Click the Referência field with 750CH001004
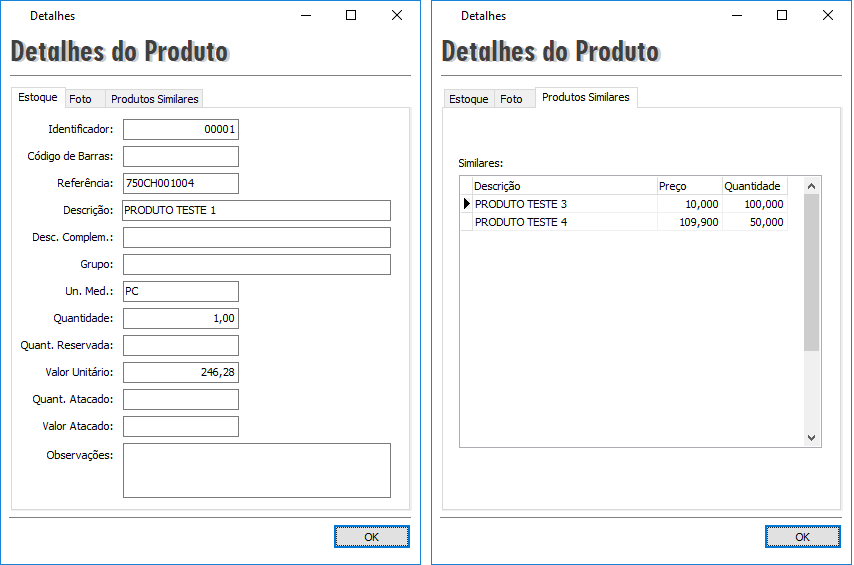Screen dimensions: 854x565 (x=181, y=183)
